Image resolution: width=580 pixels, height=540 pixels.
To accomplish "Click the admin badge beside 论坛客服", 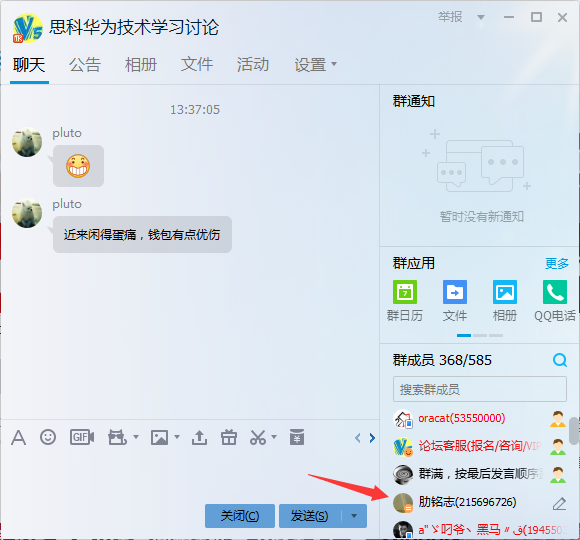I will (558, 447).
